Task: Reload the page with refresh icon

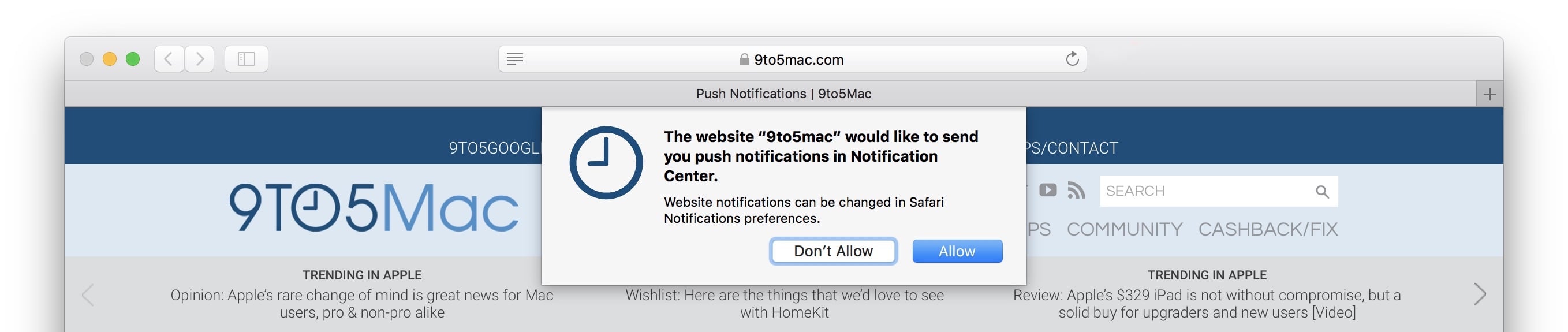Action: click(x=1072, y=59)
